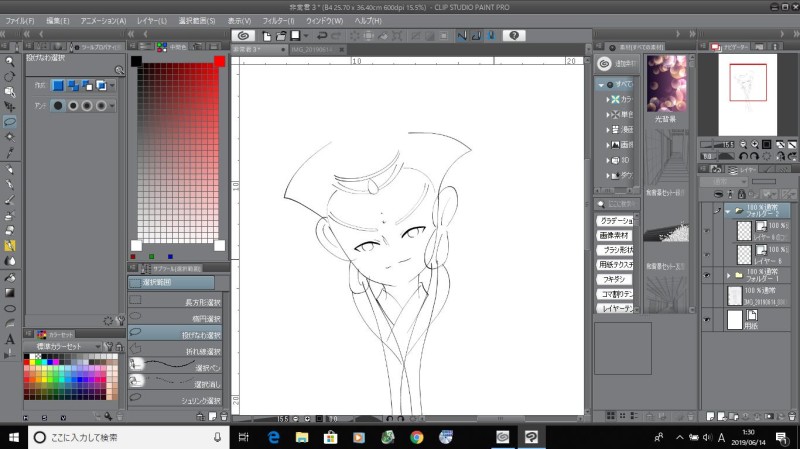This screenshot has width=800, height=449.
Task: Open the ウィンドウ(W) menu
Action: [x=324, y=21]
